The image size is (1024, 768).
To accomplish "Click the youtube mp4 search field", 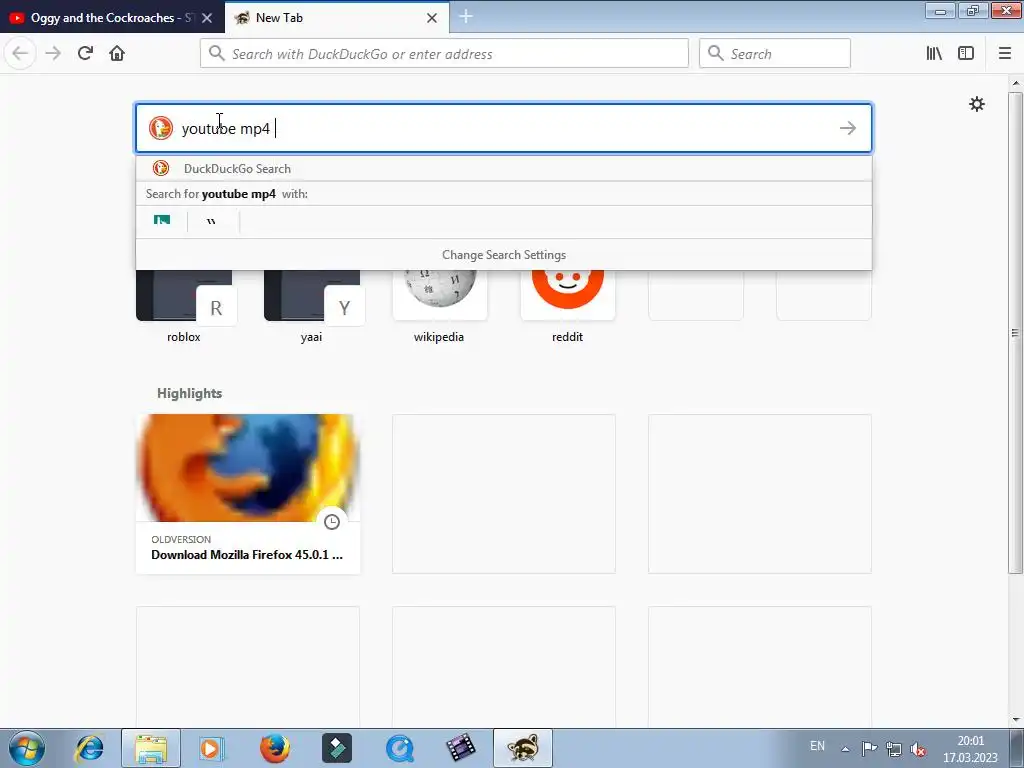I will [x=504, y=128].
